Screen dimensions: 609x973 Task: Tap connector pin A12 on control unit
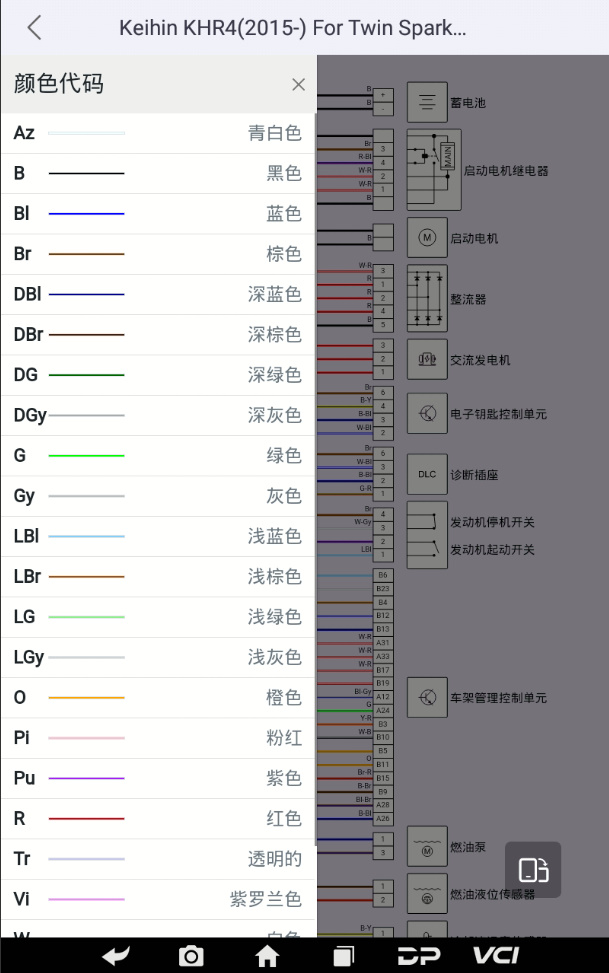click(x=383, y=697)
